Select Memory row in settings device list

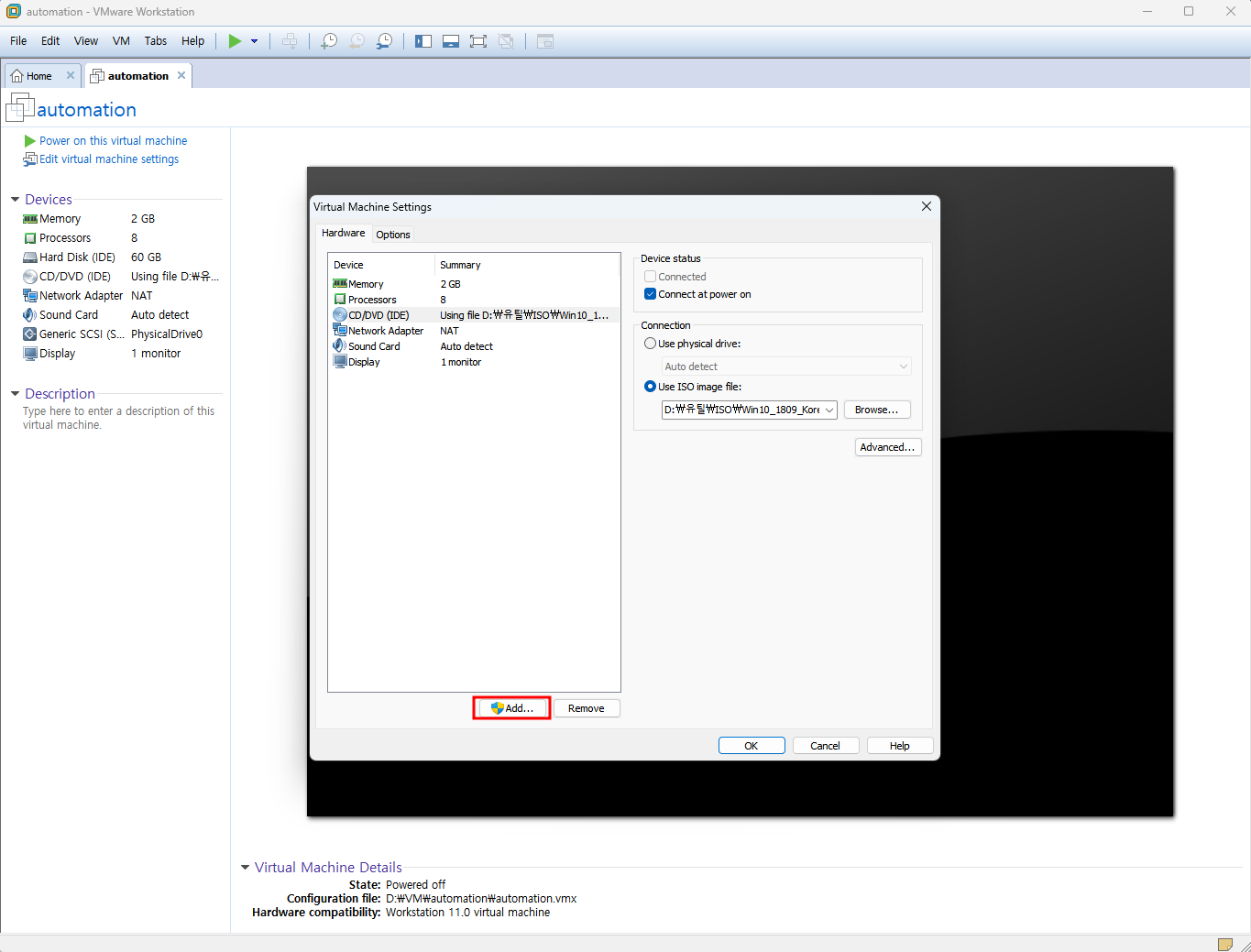(x=474, y=284)
